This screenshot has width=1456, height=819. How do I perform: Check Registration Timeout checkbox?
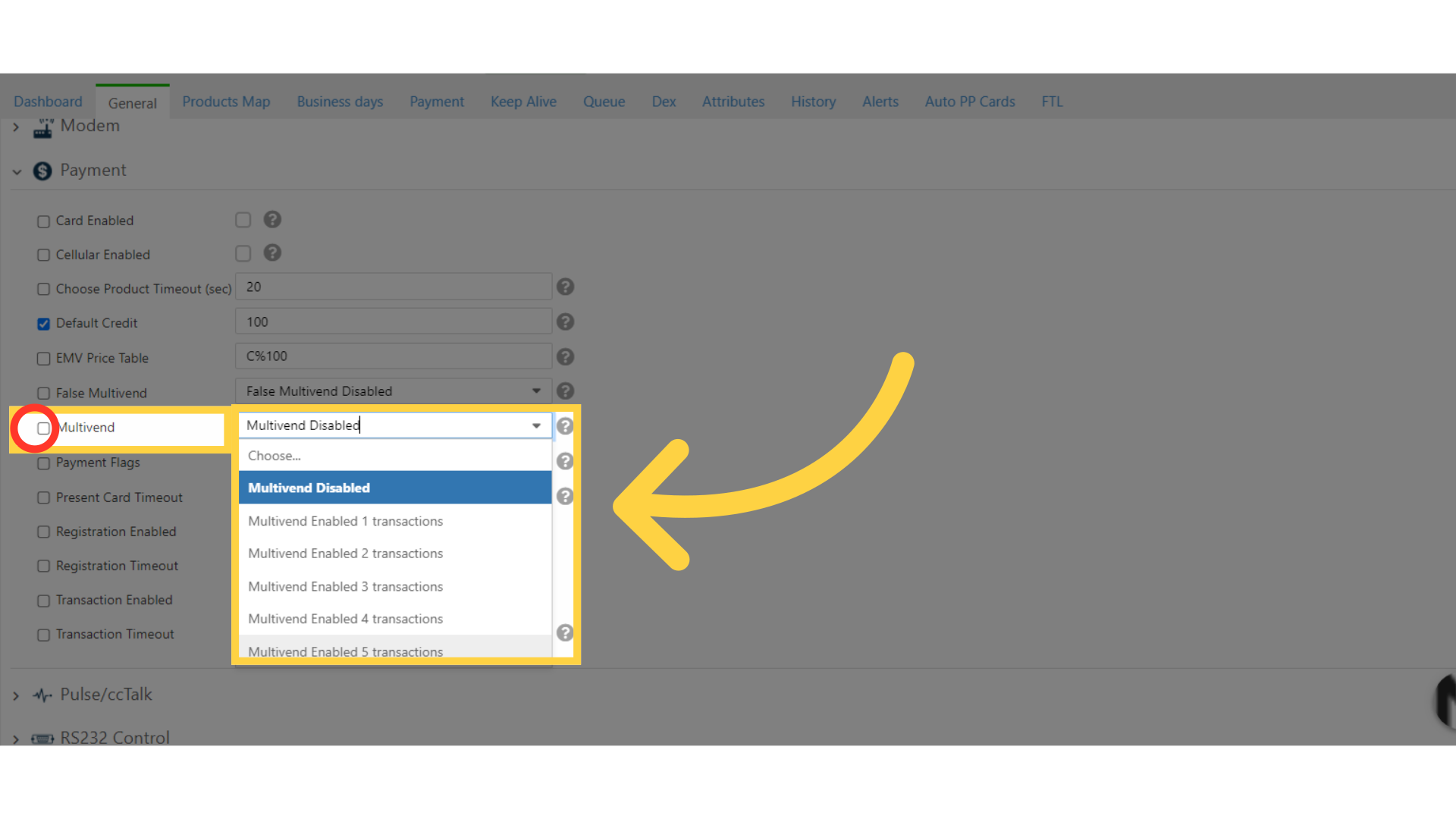[x=43, y=566]
